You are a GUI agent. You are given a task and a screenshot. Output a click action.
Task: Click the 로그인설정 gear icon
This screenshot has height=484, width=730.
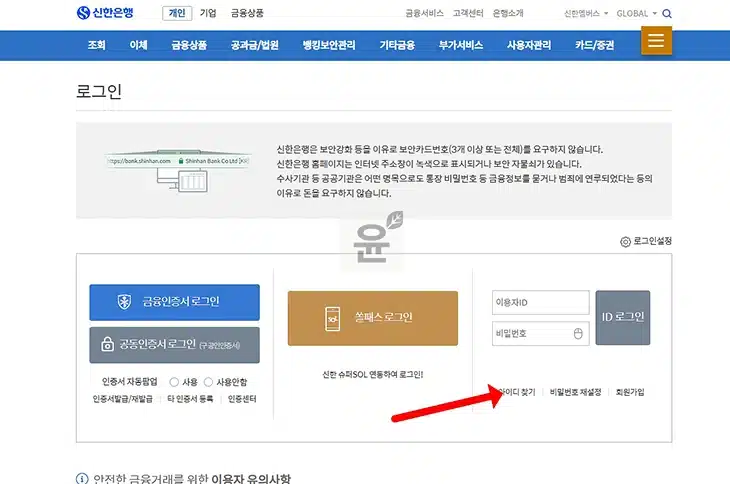(x=625, y=242)
